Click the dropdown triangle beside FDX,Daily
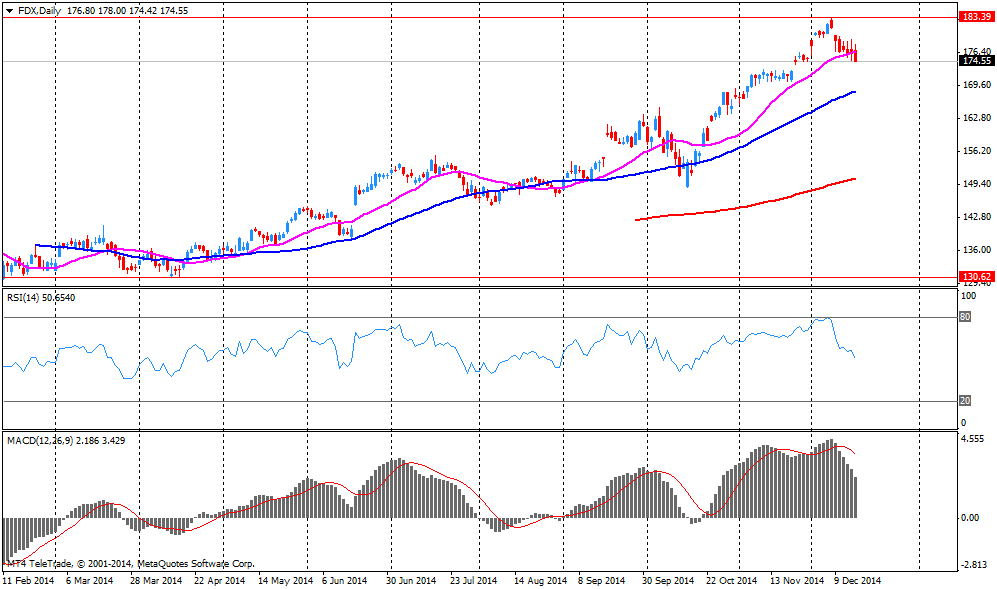The width and height of the screenshot is (997, 589). tap(8, 10)
